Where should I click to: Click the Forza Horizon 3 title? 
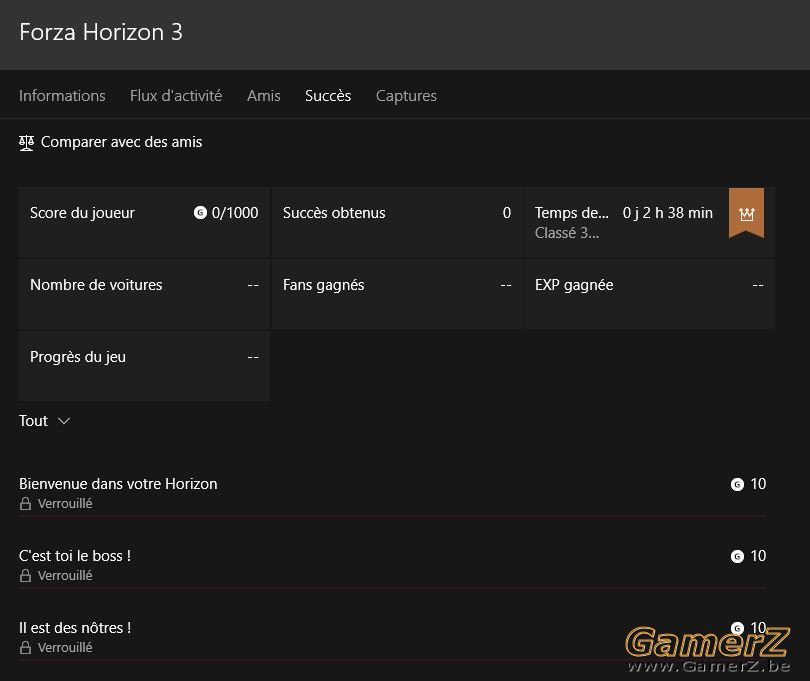click(101, 32)
